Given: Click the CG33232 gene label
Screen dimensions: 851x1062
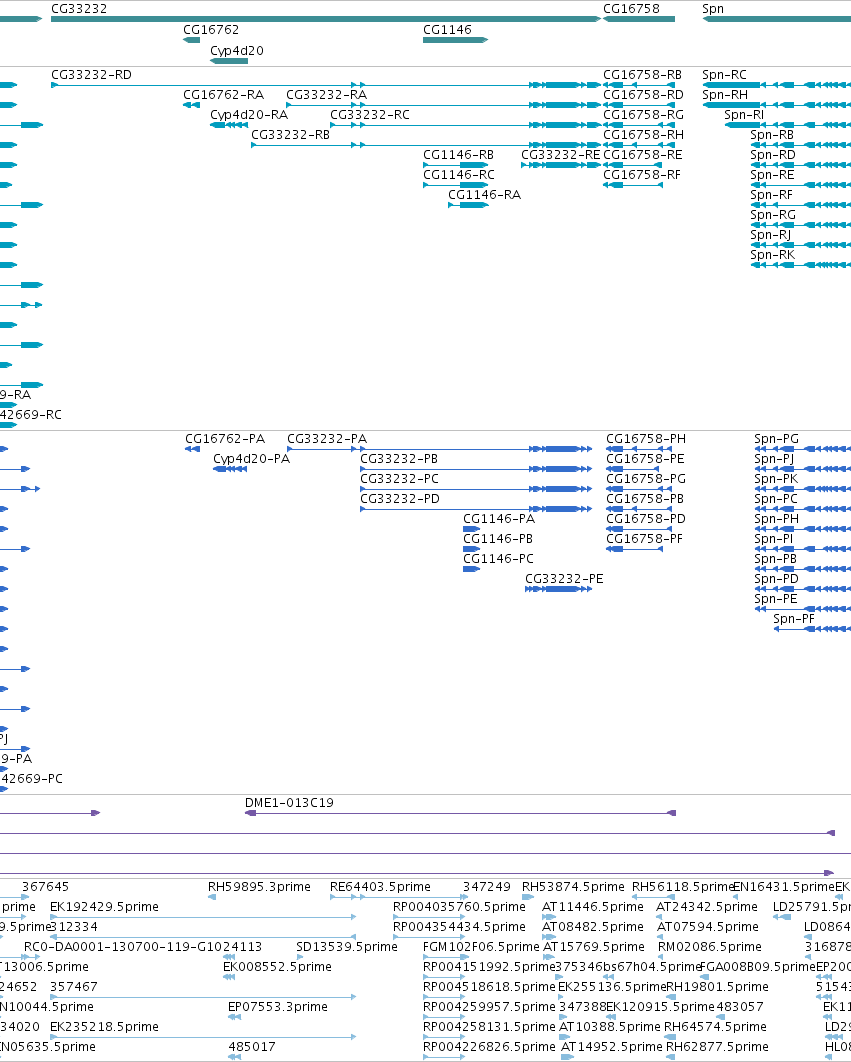Looking at the screenshot, I should point(79,9).
